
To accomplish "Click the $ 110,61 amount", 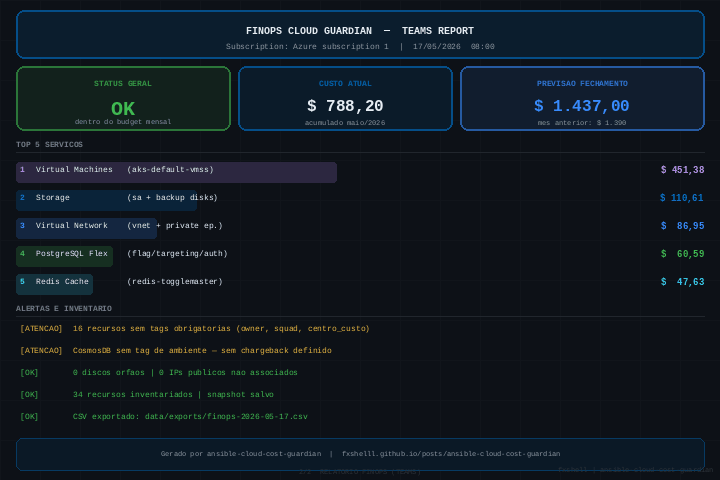I will coord(681,198).
